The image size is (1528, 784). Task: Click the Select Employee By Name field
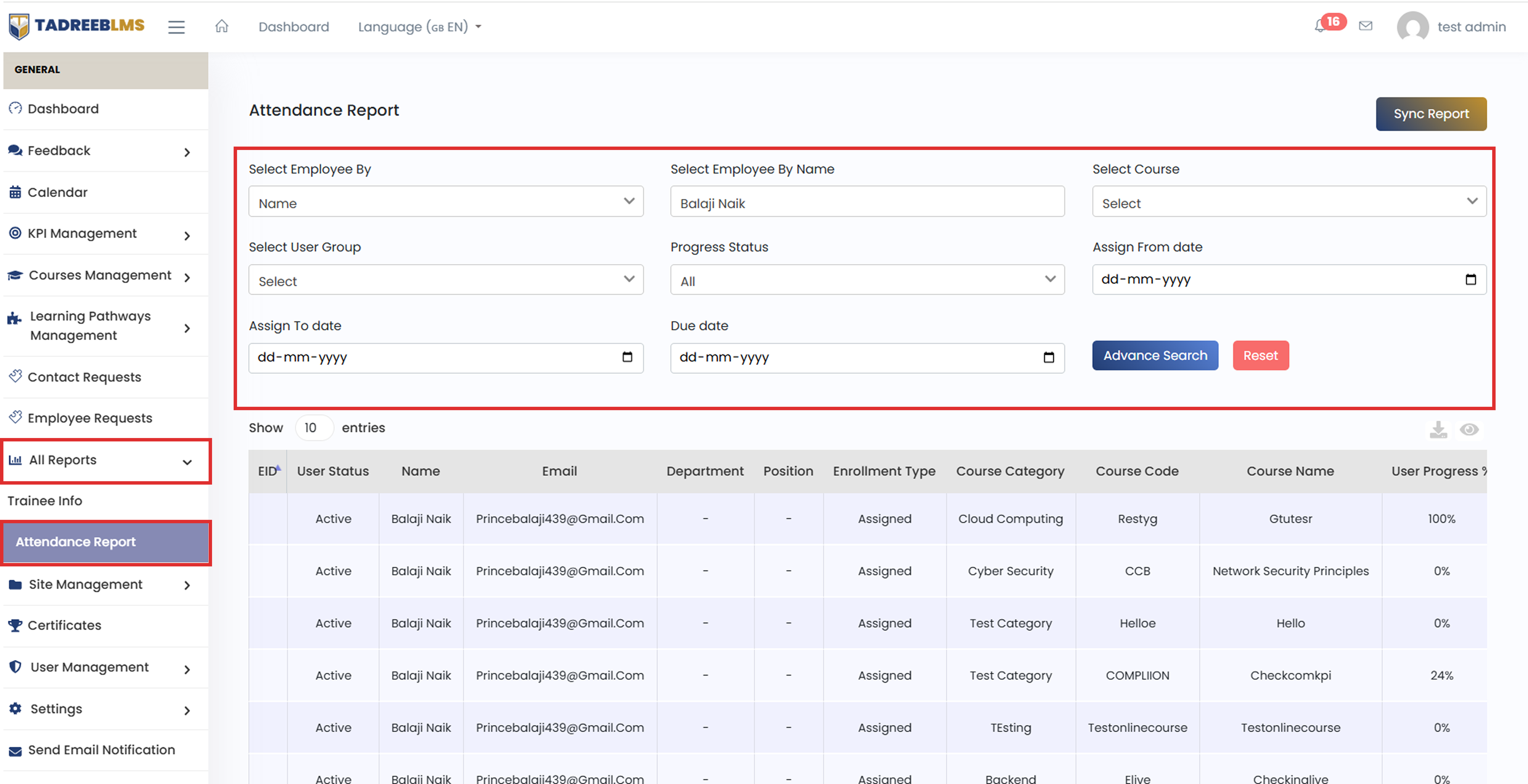click(x=867, y=202)
